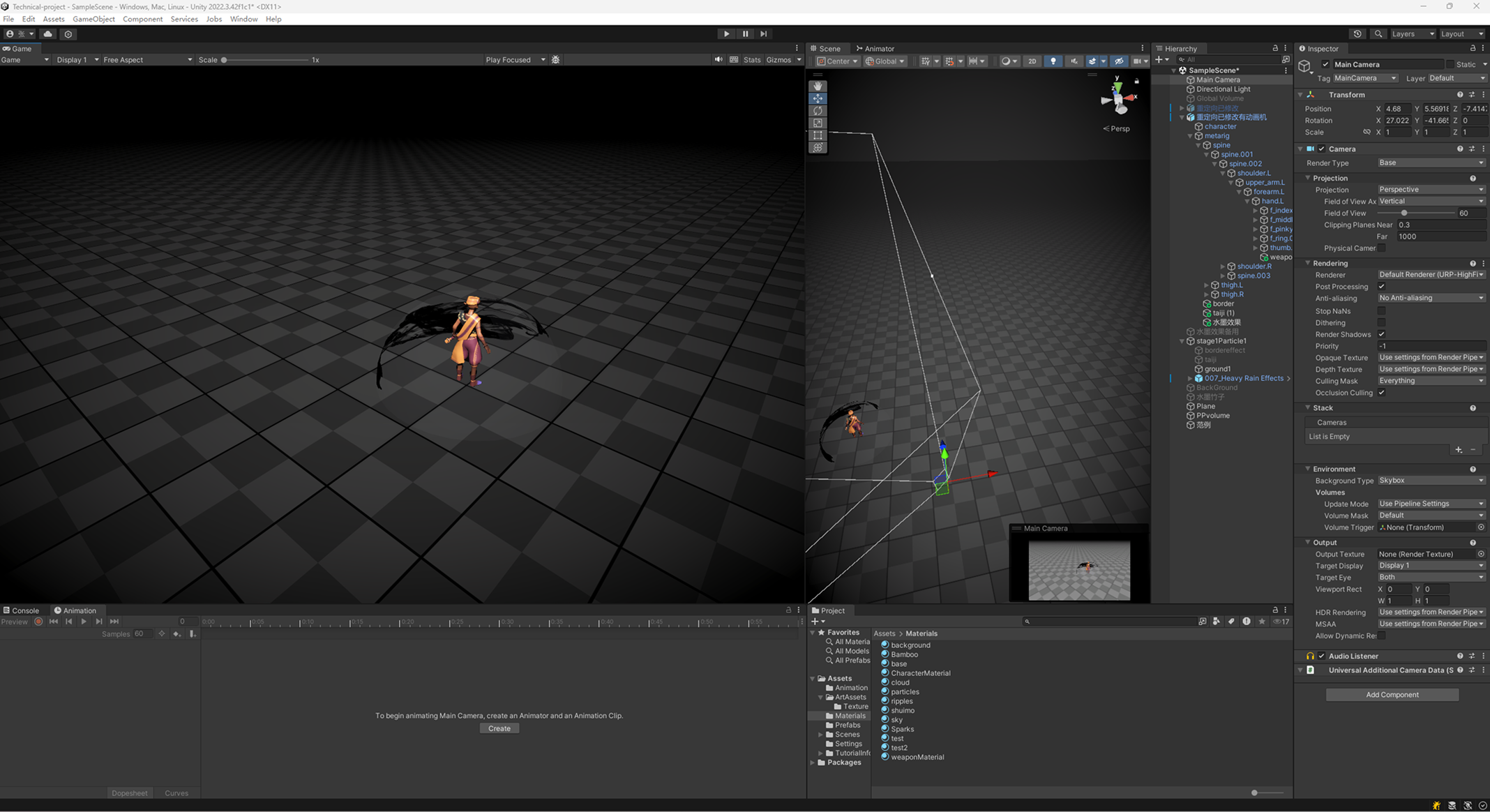Click the animation record button
1490x812 pixels.
[38, 622]
